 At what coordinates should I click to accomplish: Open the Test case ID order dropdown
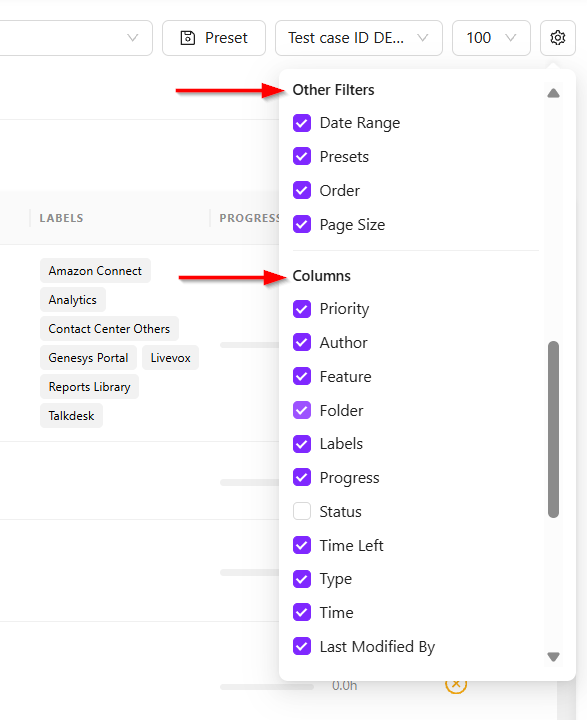[x=359, y=38]
